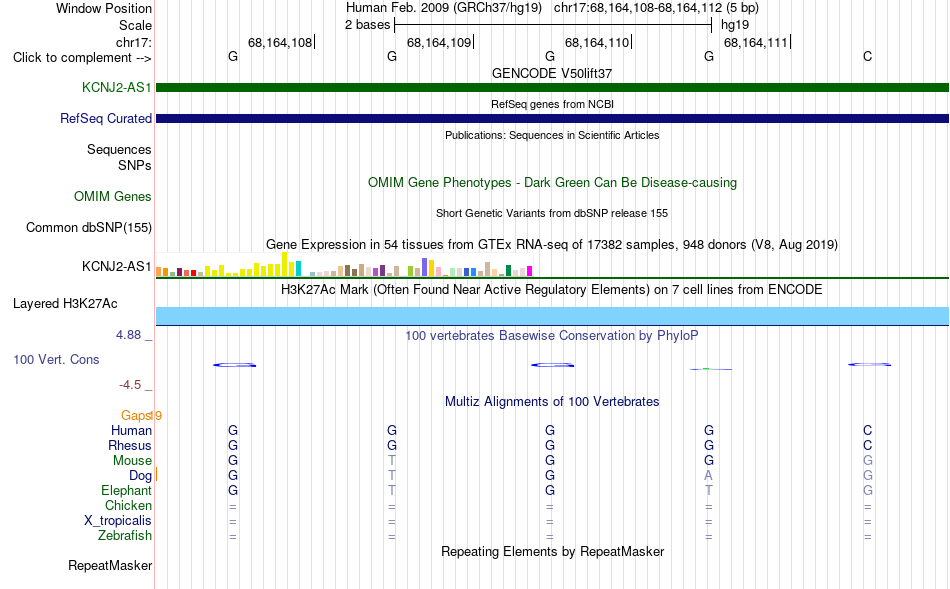This screenshot has height=589, width=950.
Task: Click the A base in the Dog row
Action: [x=708, y=476]
